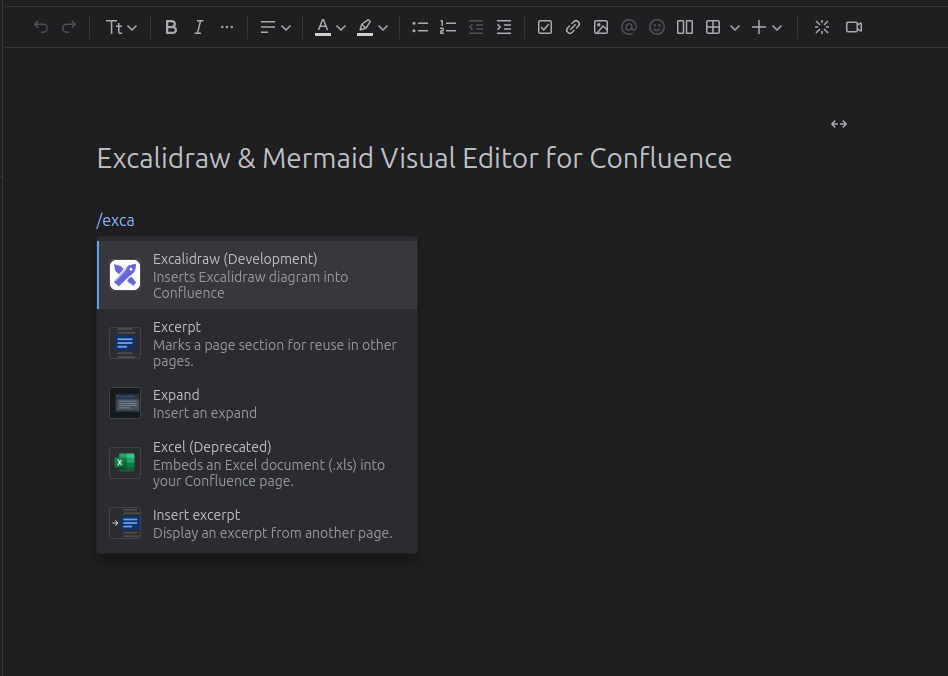The height and width of the screenshot is (676, 948).
Task: Click the green Excel icon
Action: coord(125,463)
